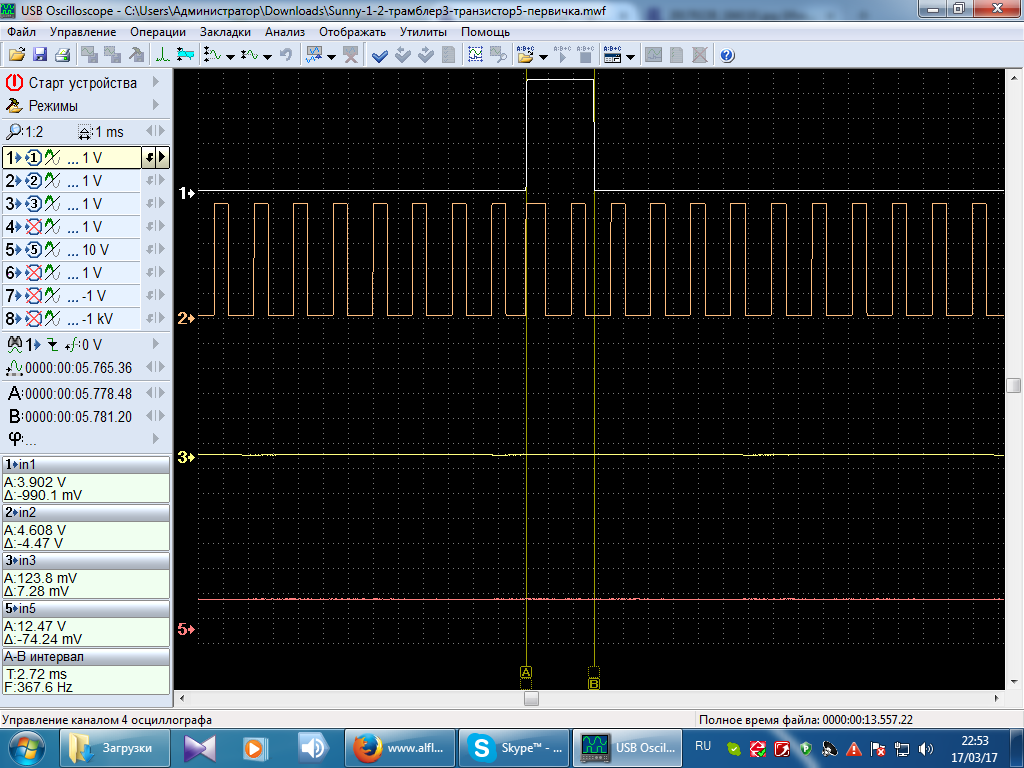Viewport: 1024px width, 768px height.
Task: Click the green single-pulse waveform toolbar icon
Action: pyautogui.click(x=162, y=55)
